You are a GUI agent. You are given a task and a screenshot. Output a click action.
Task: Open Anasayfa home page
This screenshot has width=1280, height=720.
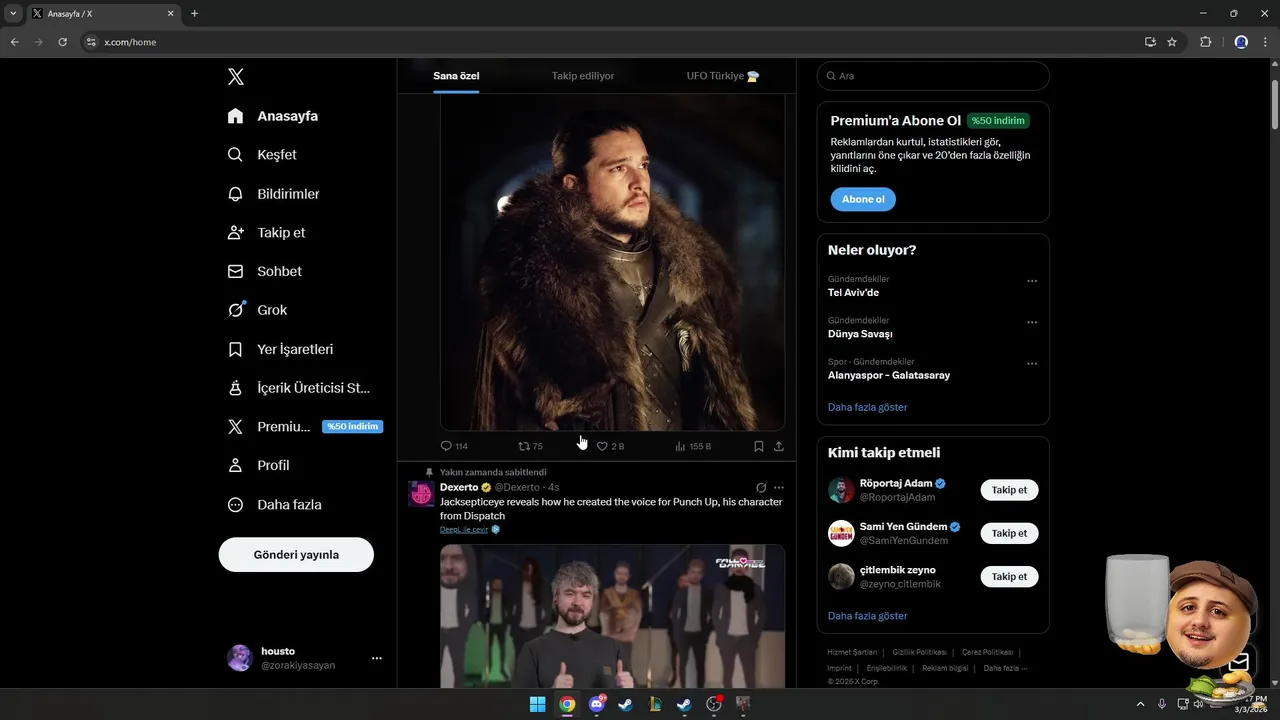point(273,116)
